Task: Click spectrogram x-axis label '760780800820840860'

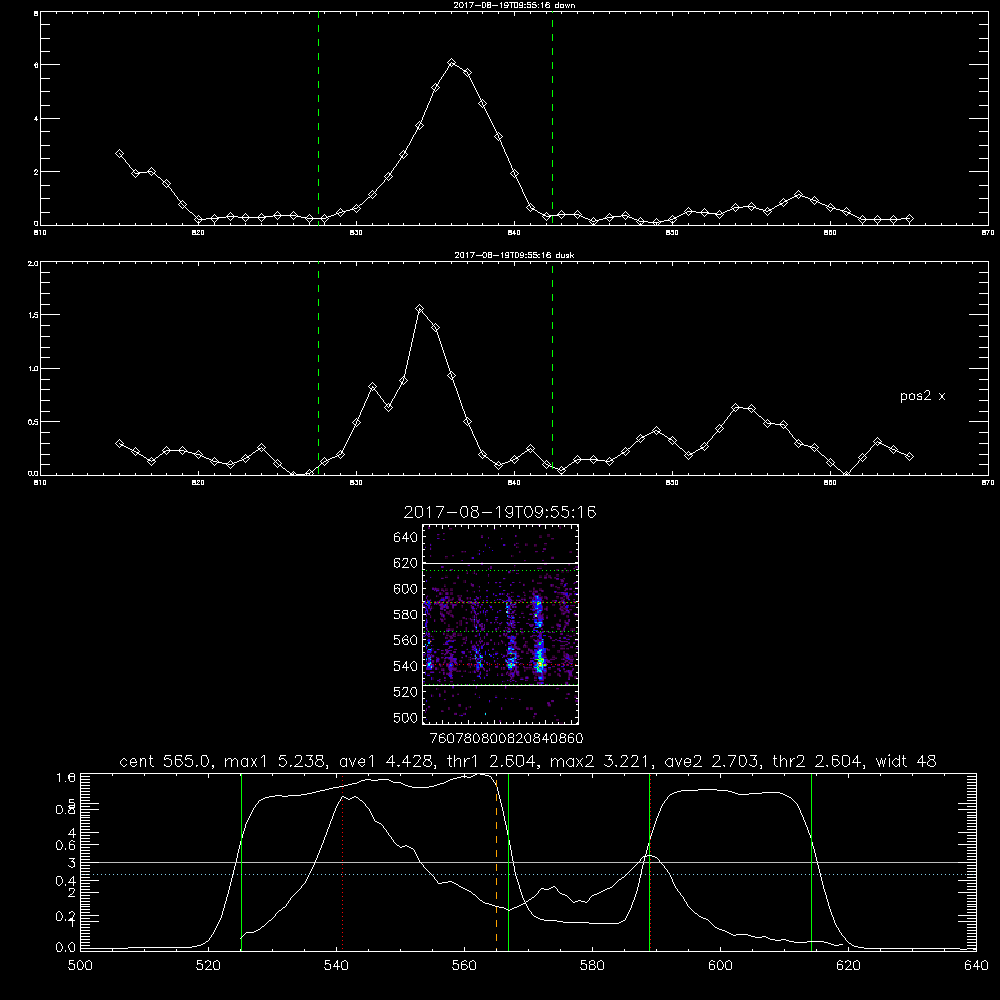Action: (506, 738)
